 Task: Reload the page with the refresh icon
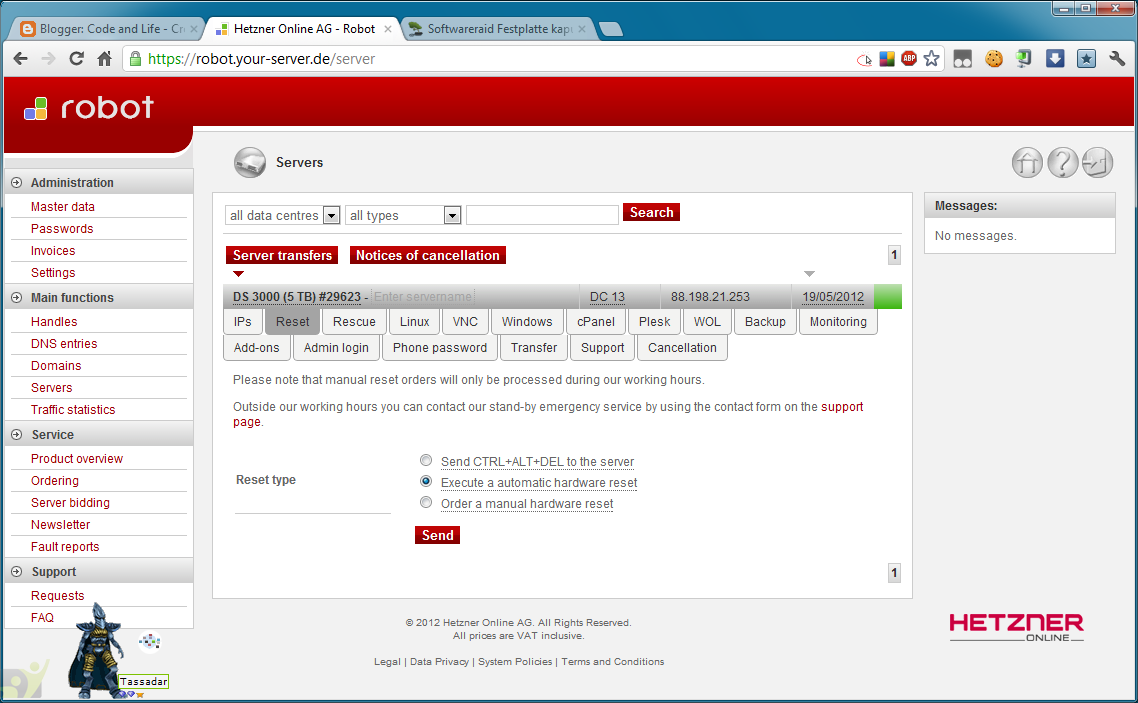pos(76,59)
